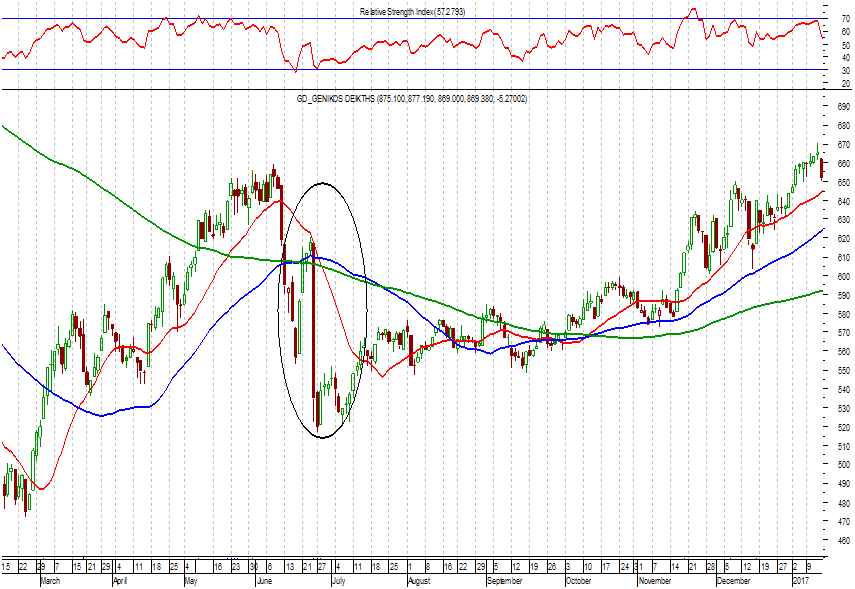Select the May month label
The width and height of the screenshot is (855, 589).
coord(191,581)
